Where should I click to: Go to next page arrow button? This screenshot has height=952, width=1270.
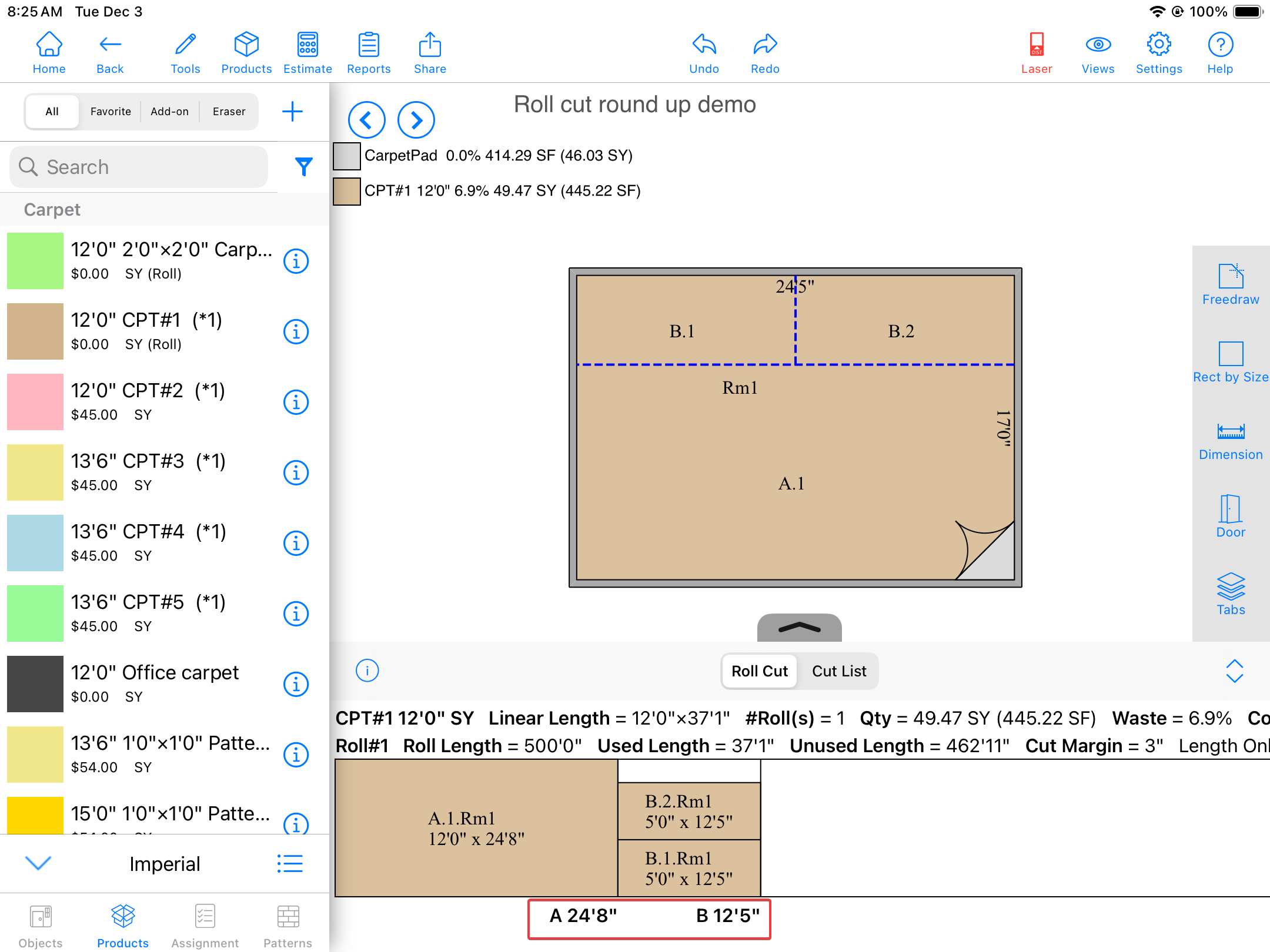[x=416, y=120]
